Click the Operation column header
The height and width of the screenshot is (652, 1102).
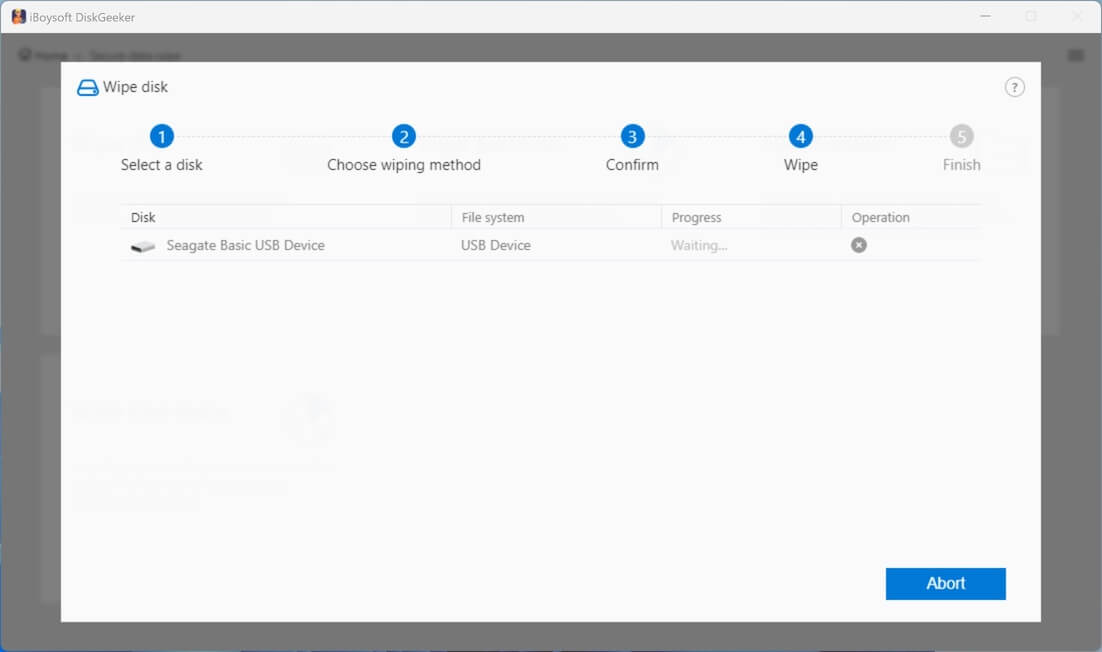(912, 217)
